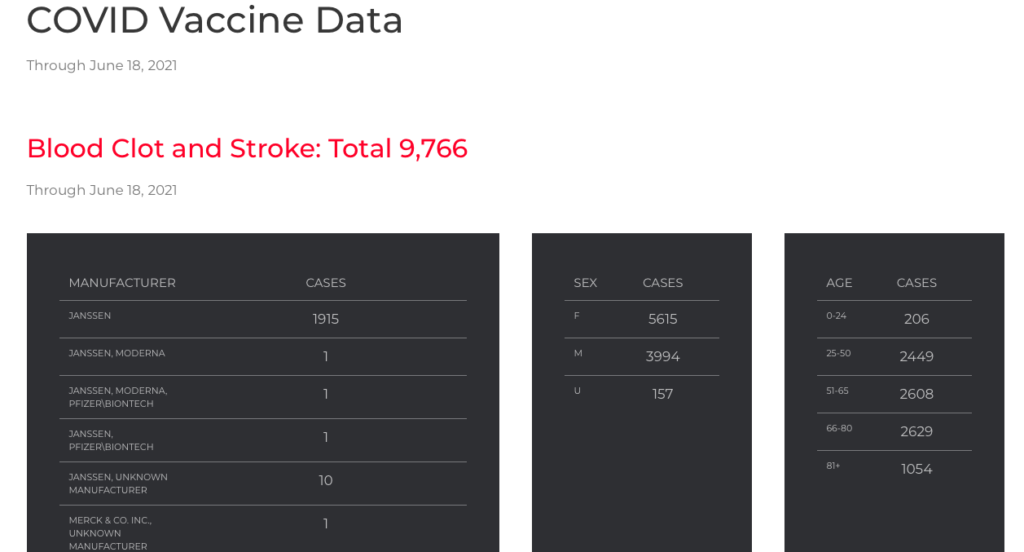Select the 25-50 age cases value 2449
1024x552 pixels.
(x=916, y=357)
